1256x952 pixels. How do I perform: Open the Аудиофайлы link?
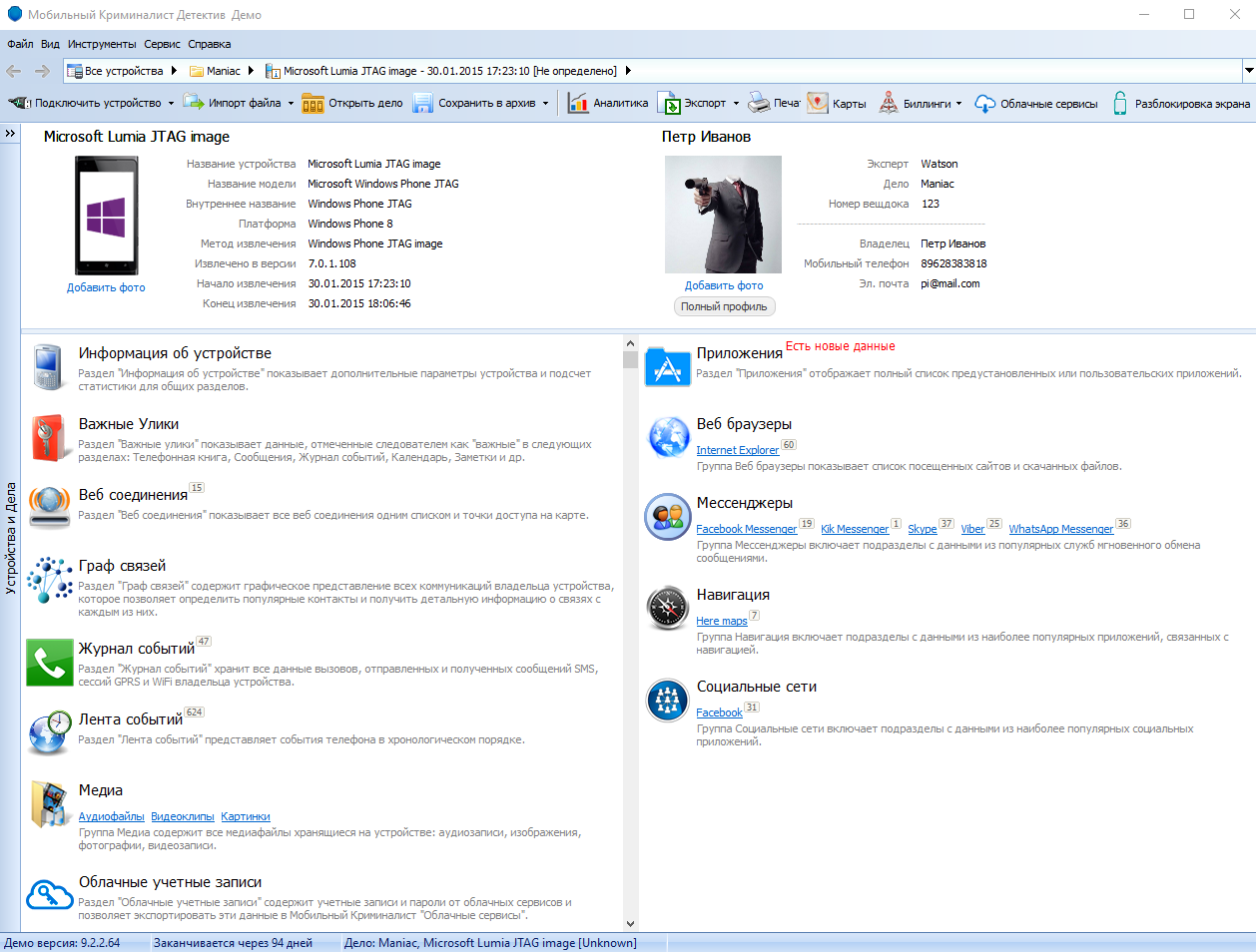click(111, 816)
